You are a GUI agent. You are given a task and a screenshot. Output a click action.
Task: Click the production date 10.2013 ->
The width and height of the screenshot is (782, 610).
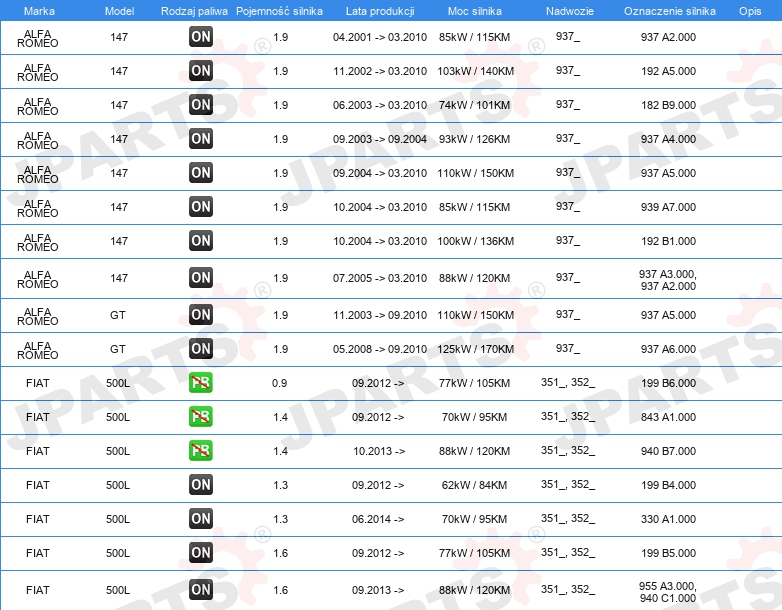coord(379,451)
